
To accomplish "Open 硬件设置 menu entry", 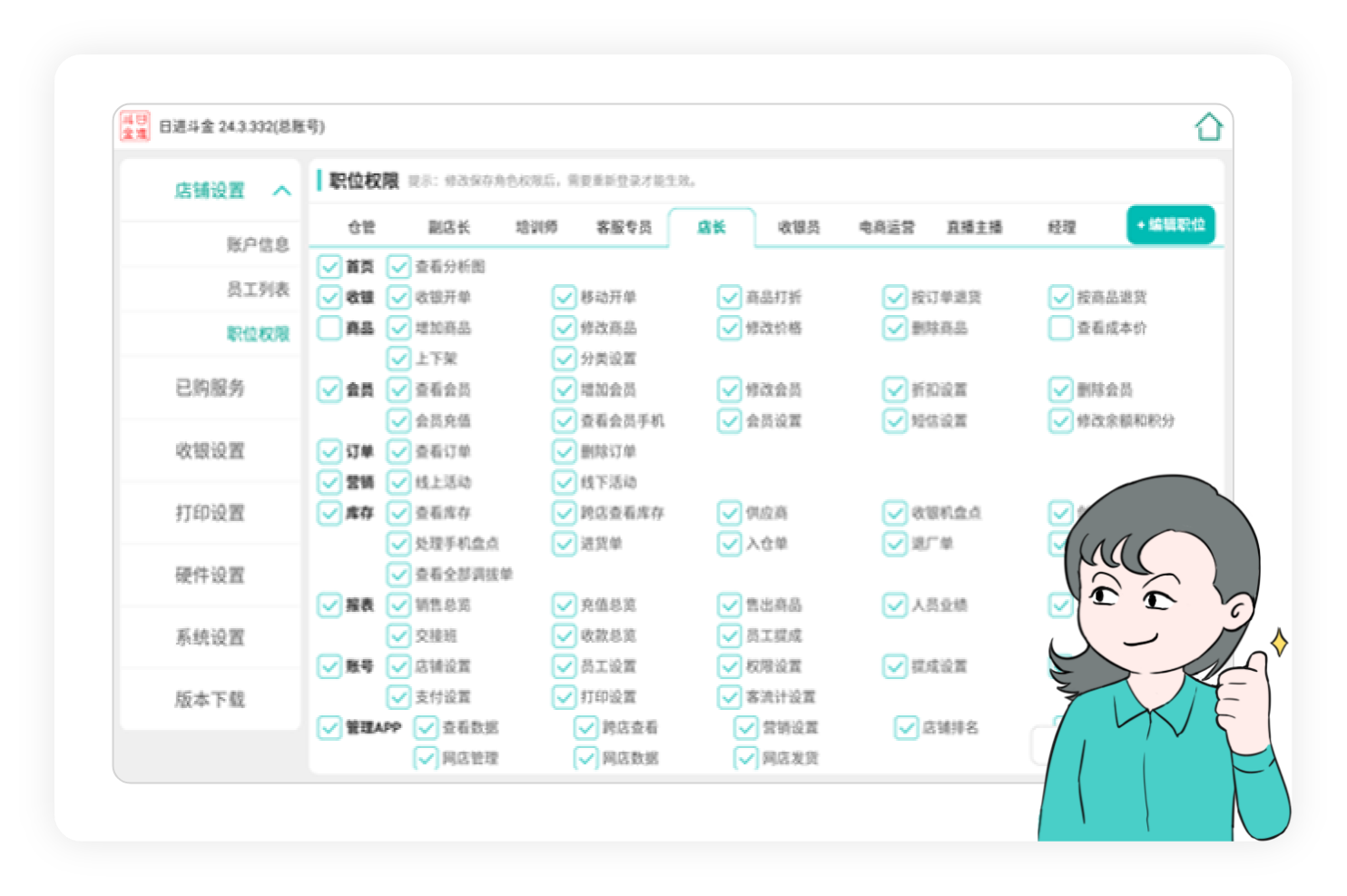I will coord(210,576).
